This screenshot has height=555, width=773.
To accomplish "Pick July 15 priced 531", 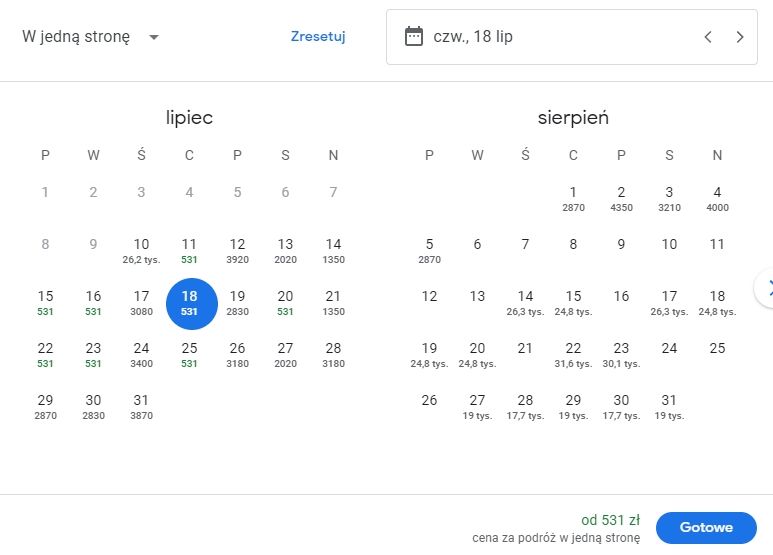I will click(45, 303).
